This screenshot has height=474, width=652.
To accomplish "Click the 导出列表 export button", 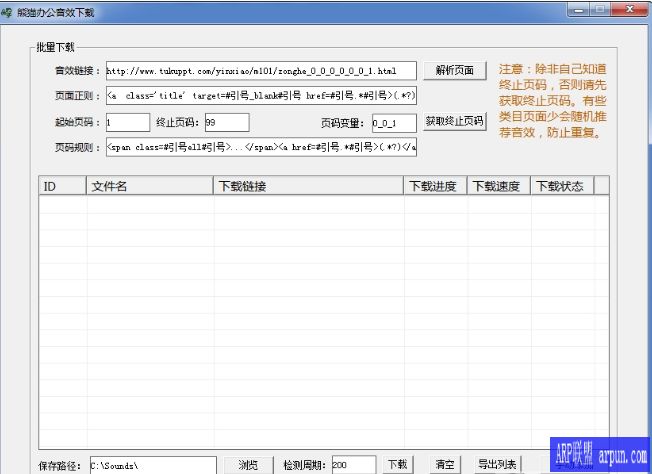I will tap(497, 464).
